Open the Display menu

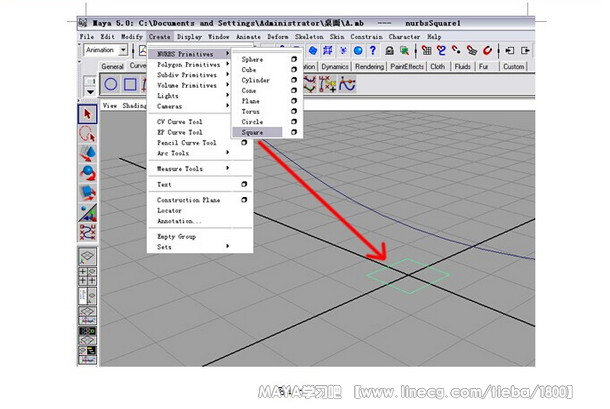pyautogui.click(x=189, y=37)
